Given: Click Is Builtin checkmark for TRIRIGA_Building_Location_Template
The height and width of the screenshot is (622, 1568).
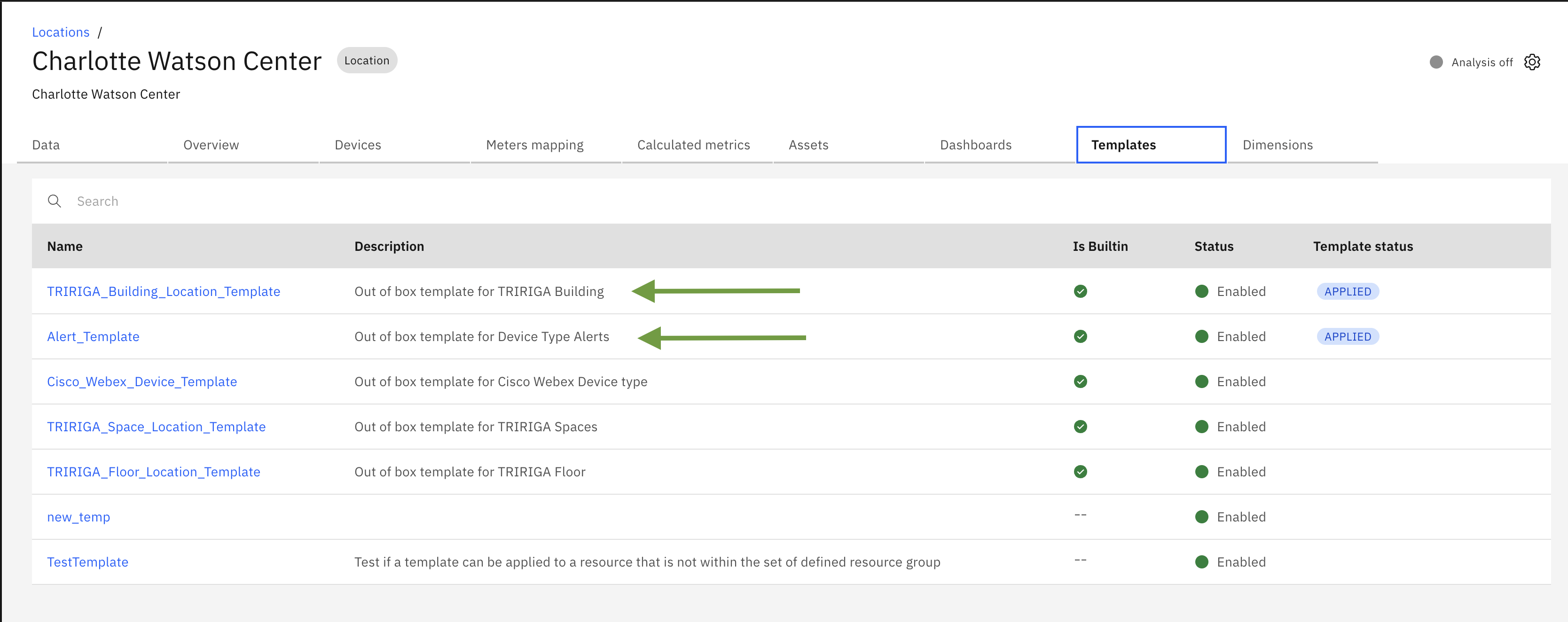Looking at the screenshot, I should pos(1081,292).
